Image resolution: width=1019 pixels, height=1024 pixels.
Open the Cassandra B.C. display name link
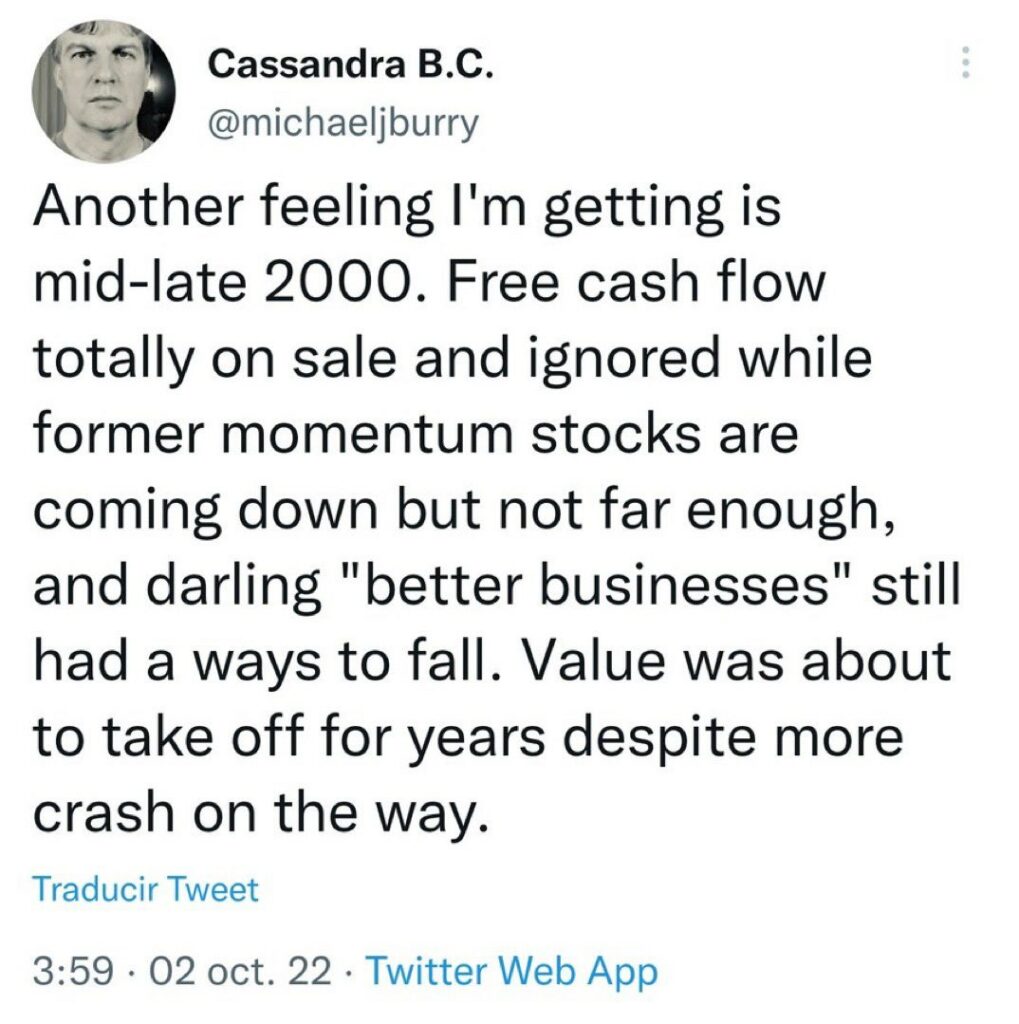[x=350, y=67]
